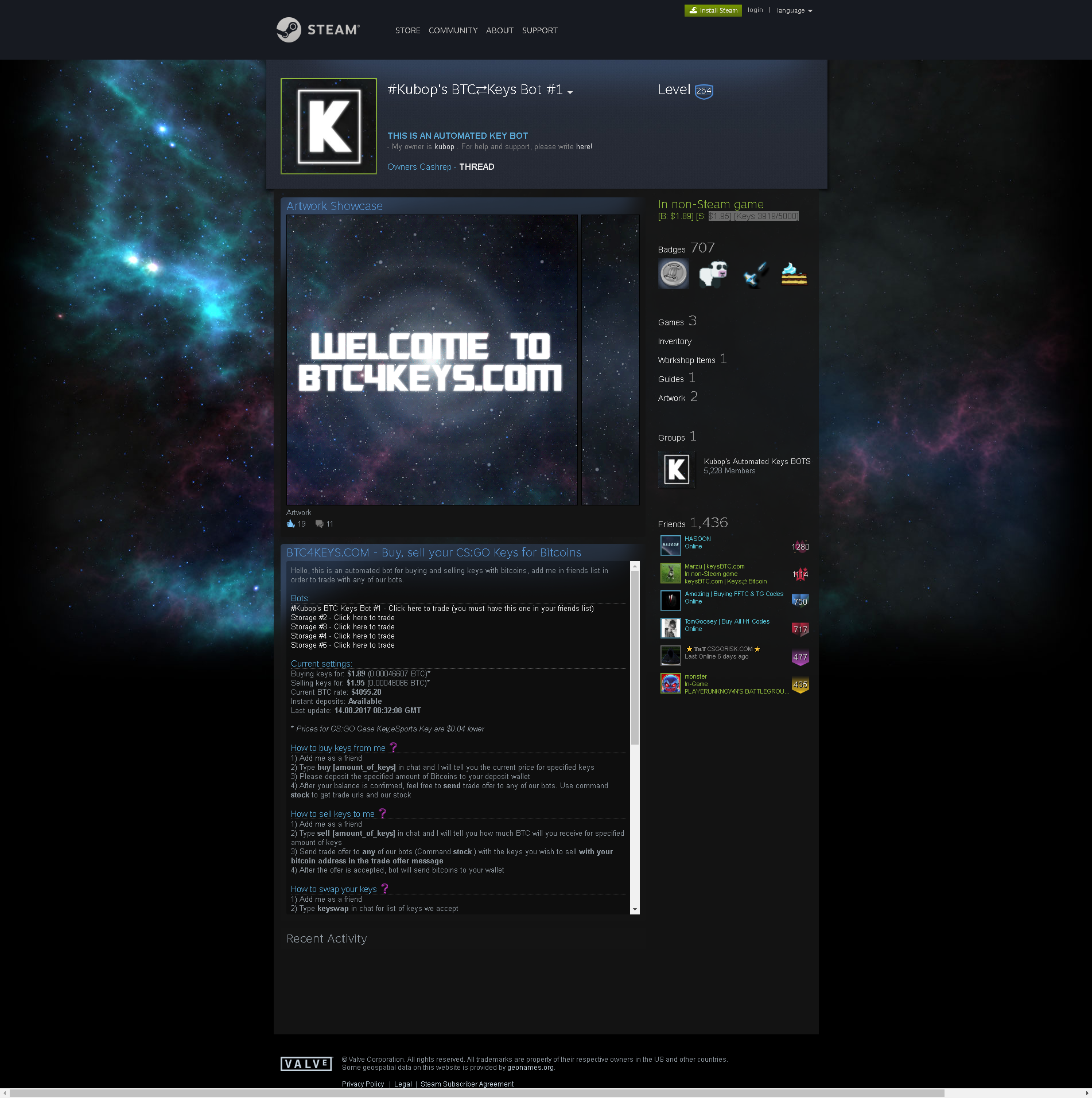Viewport: 1092px width, 1098px height.
Task: Open the second narrow artwork thumbnail
Action: [611, 360]
